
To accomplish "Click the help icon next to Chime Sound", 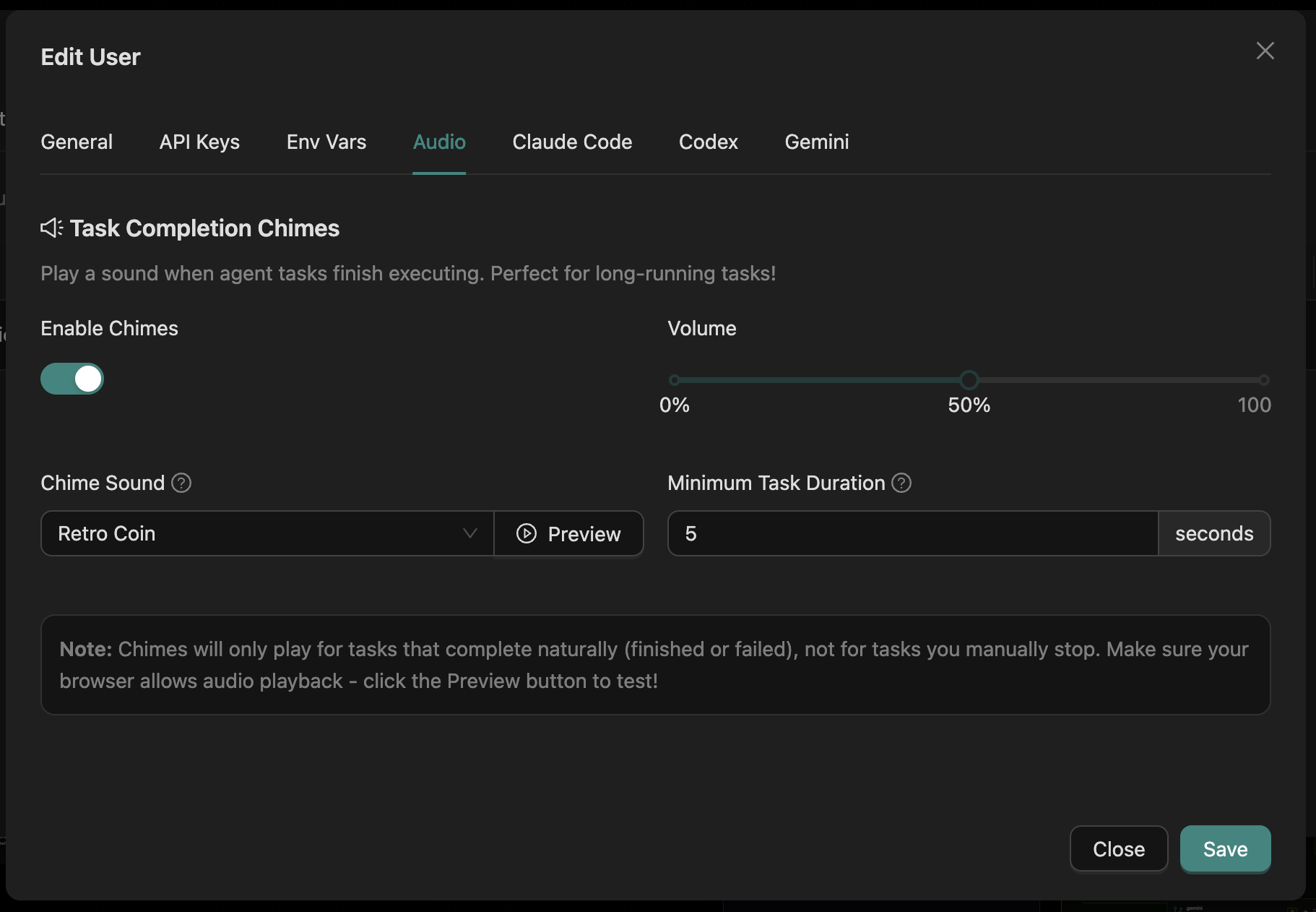I will pos(181,483).
